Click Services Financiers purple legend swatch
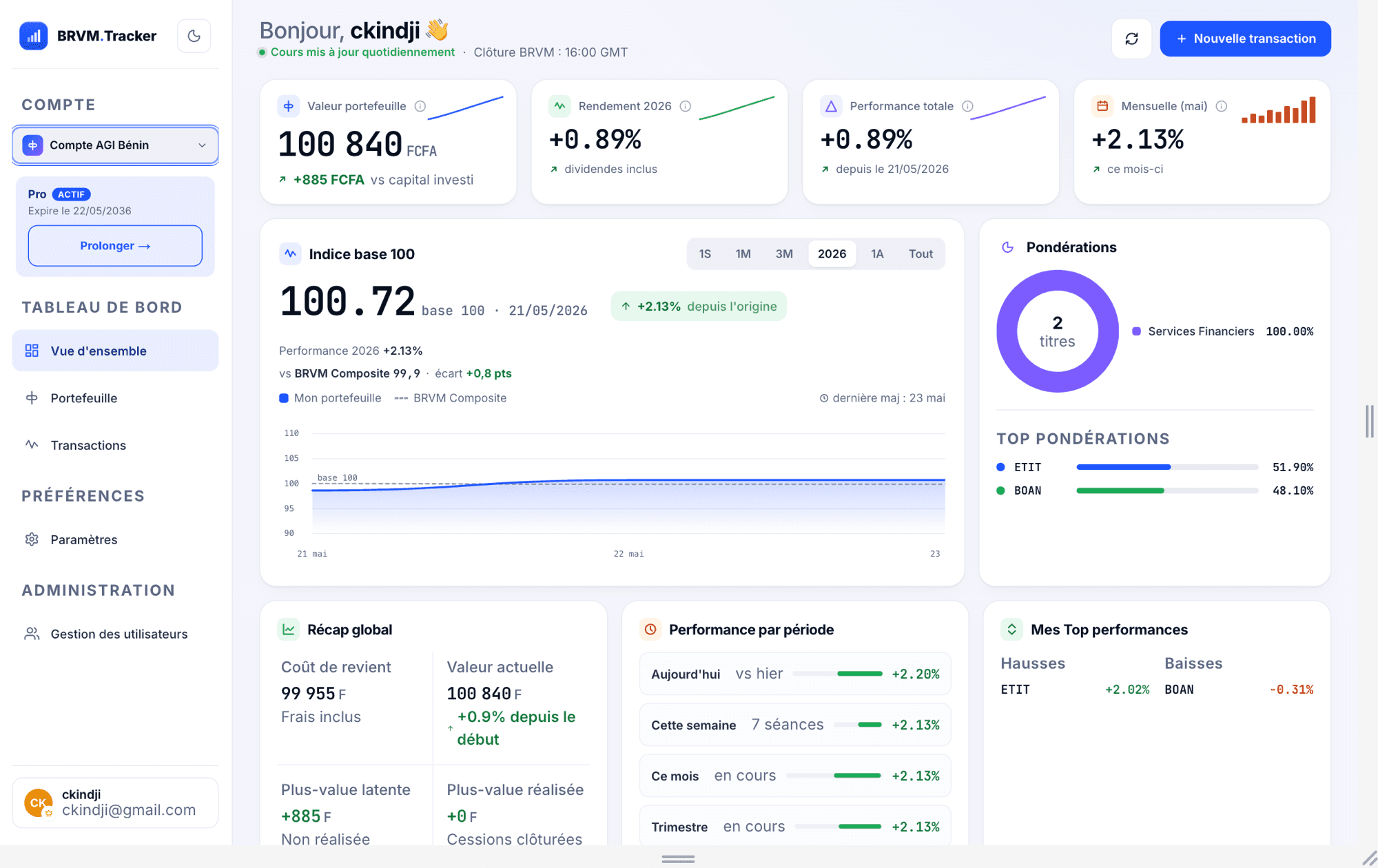Screen dimensions: 1378x868 tap(1137, 331)
